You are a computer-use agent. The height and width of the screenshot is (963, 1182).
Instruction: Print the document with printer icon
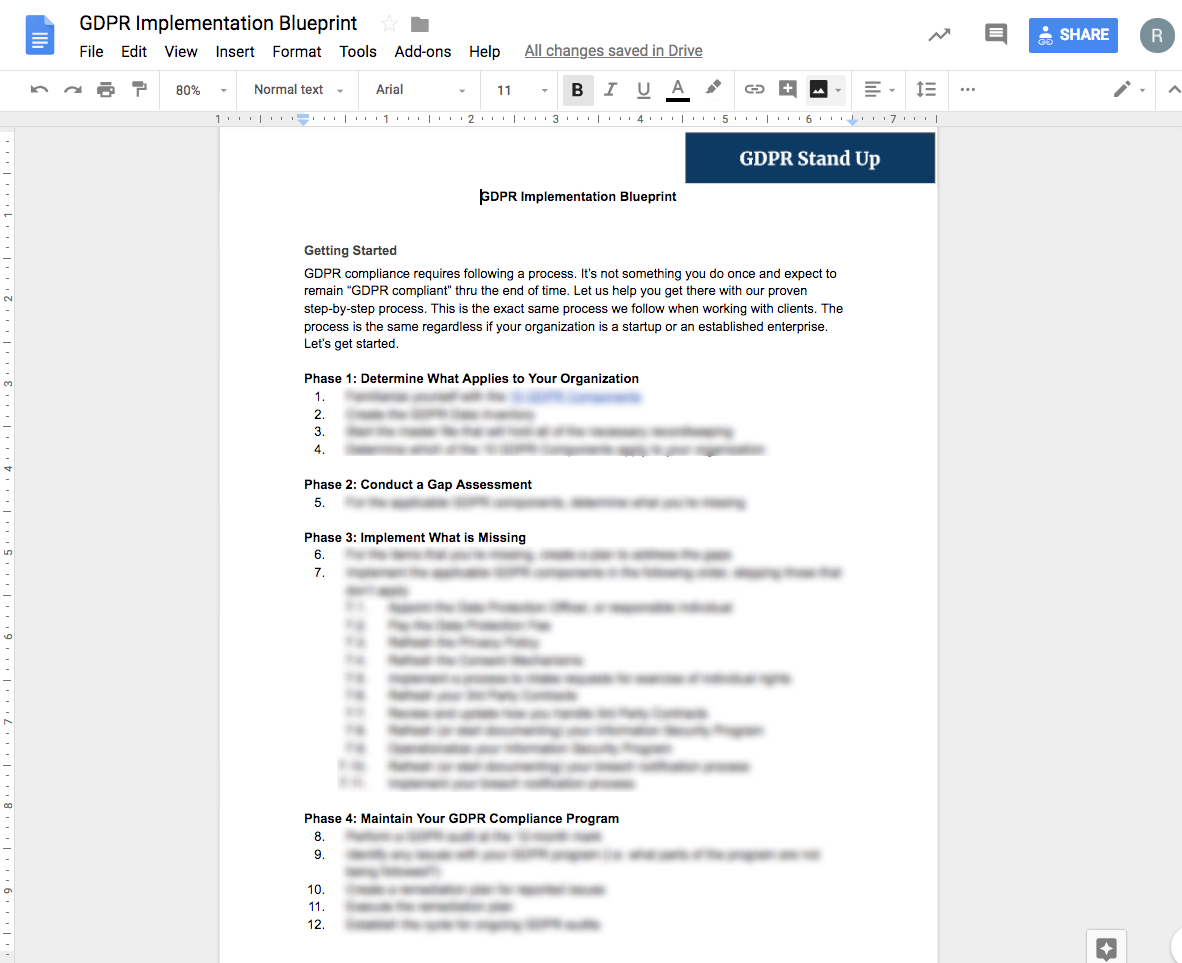[106, 90]
